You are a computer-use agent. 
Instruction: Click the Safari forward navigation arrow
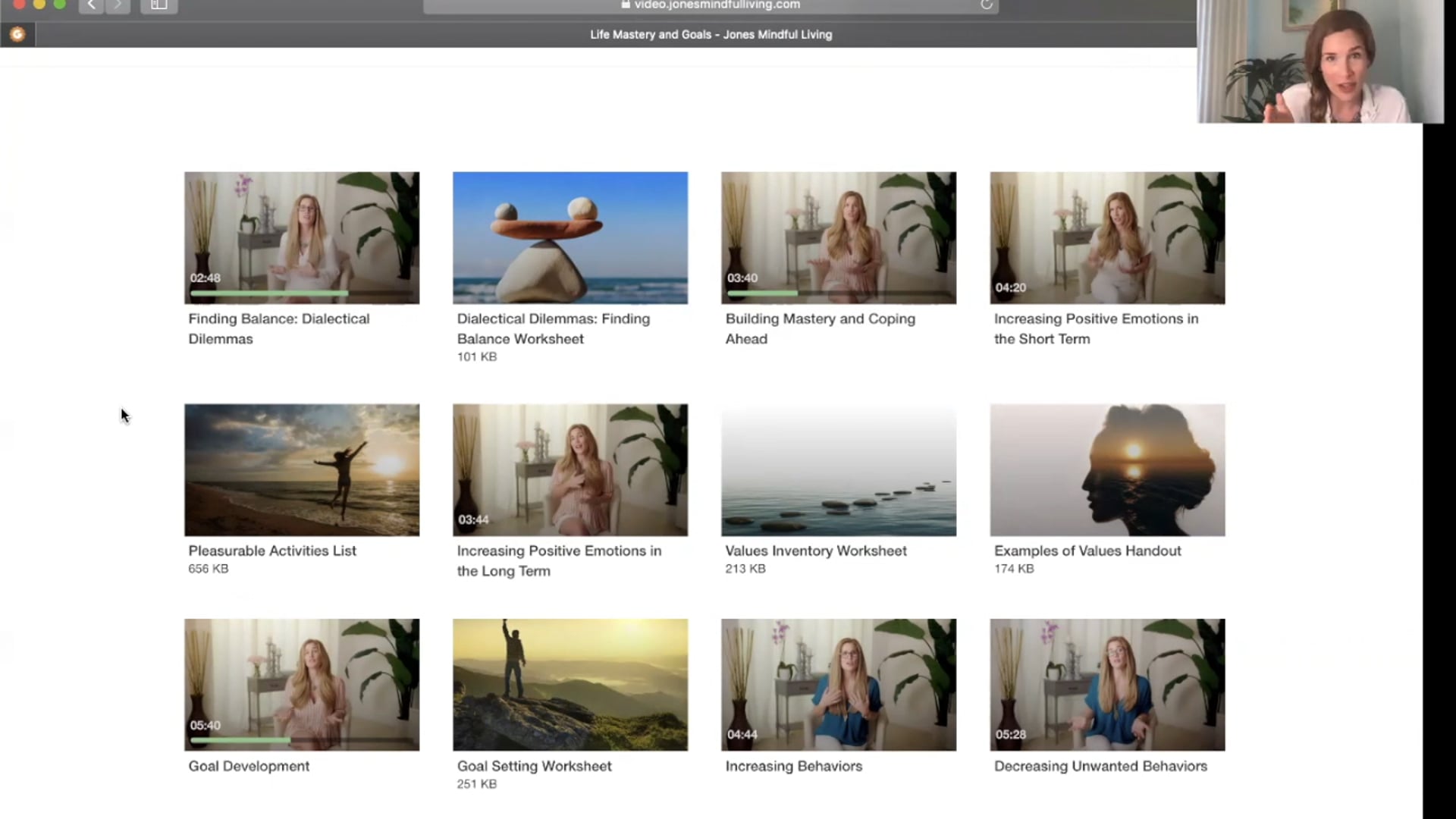click(118, 5)
